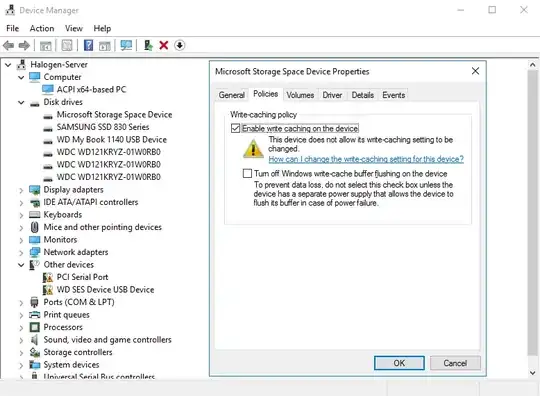Viewport: 540px width, 396px height.
Task: Open the blue Help question-mark icon
Action: click(x=89, y=45)
